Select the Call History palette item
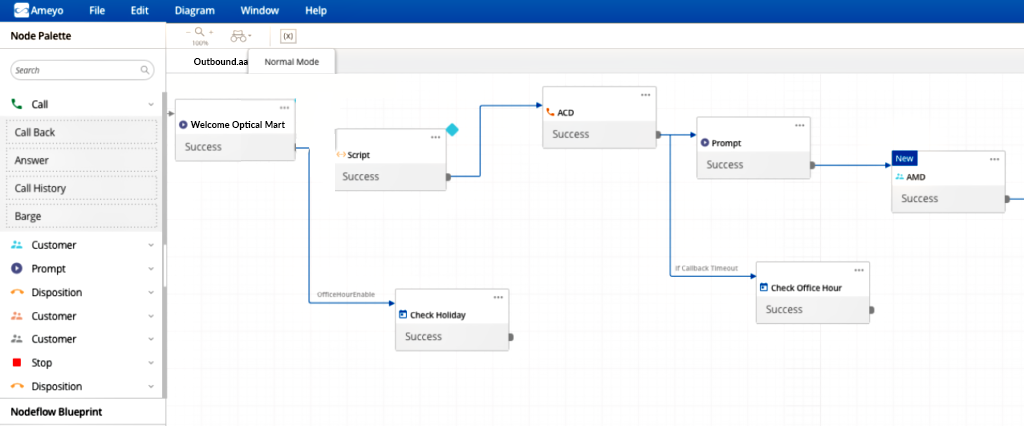The image size is (1024, 426). (82, 188)
